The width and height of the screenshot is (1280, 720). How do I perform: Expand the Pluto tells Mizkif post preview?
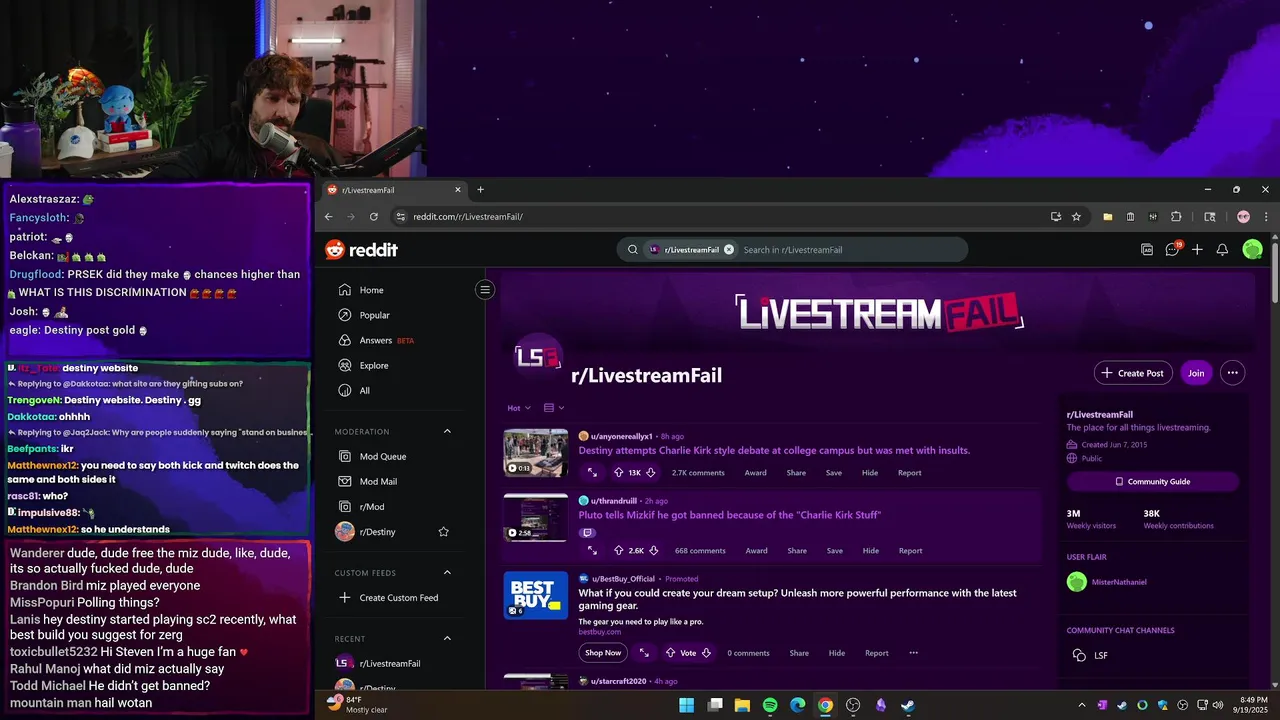(x=592, y=551)
